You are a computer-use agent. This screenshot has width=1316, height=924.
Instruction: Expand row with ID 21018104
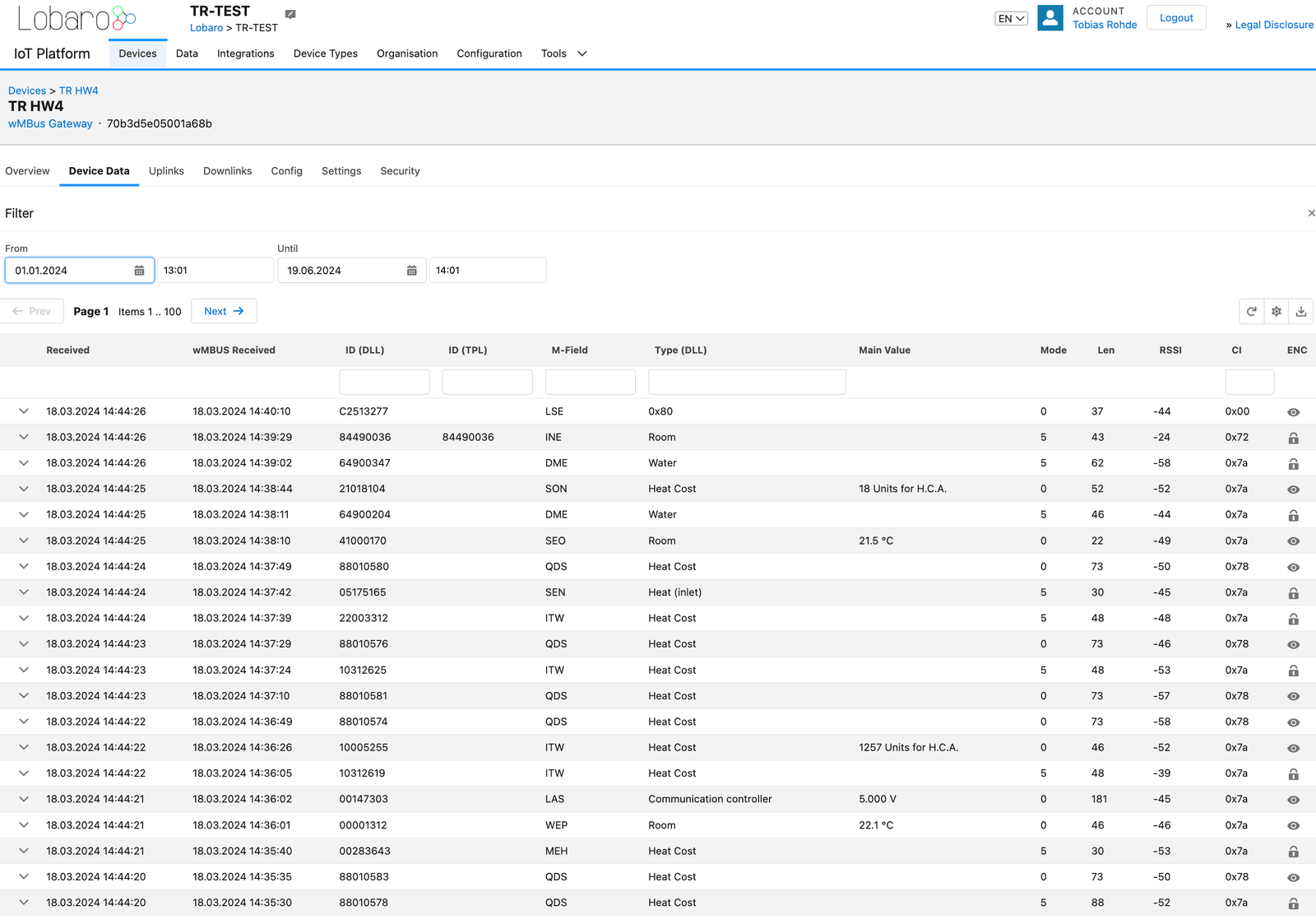[x=24, y=489]
